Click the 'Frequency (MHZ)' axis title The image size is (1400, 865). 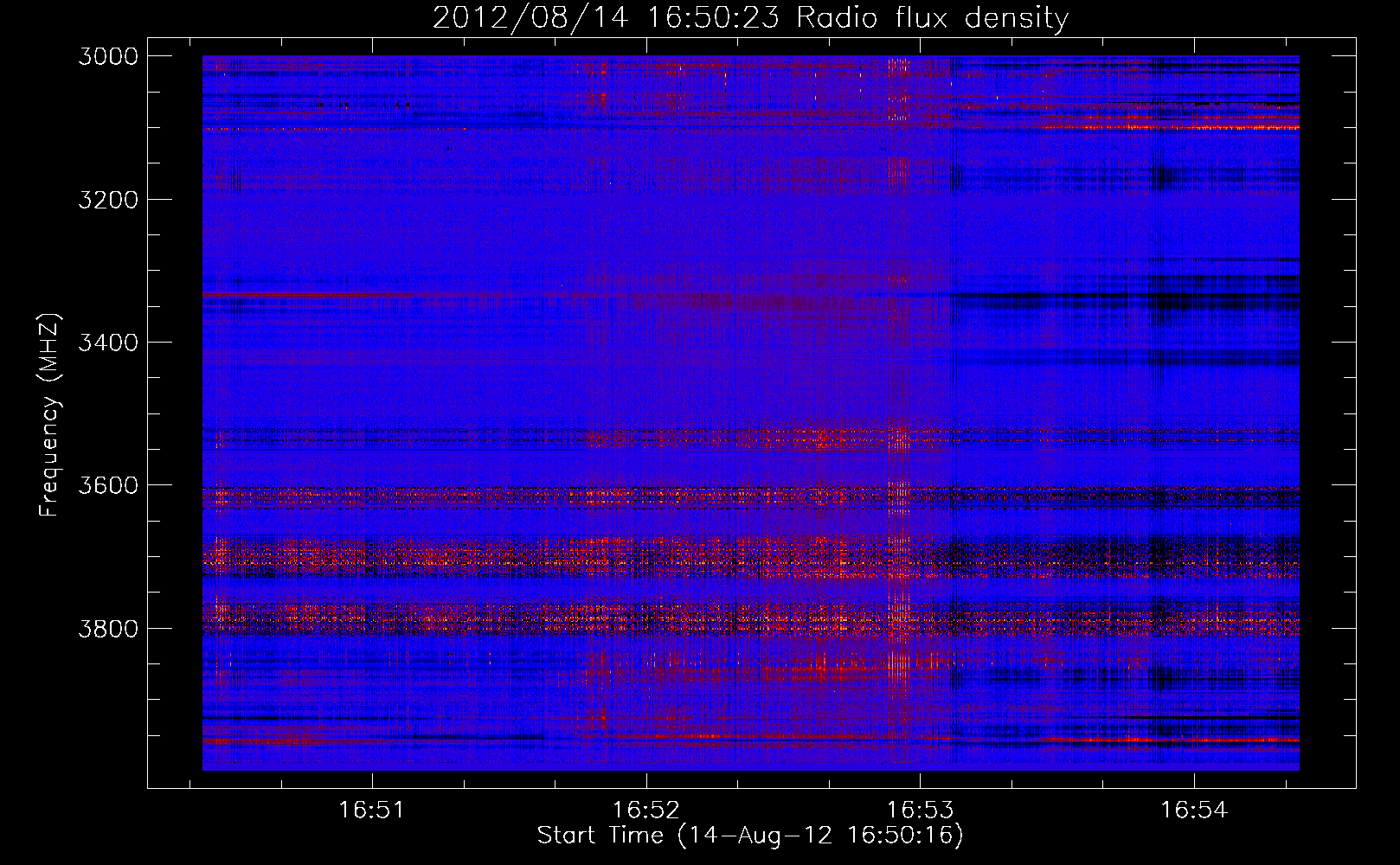click(50, 415)
